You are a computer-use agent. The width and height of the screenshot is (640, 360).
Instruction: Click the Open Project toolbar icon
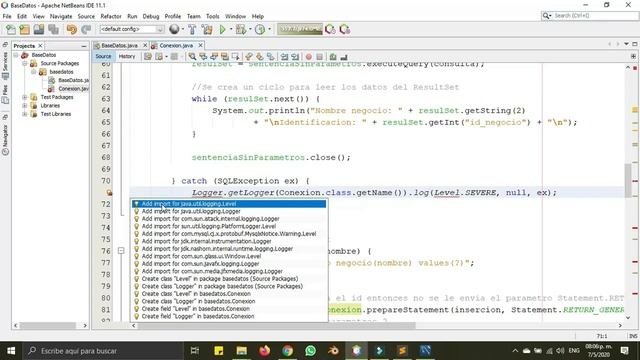tap(39, 29)
